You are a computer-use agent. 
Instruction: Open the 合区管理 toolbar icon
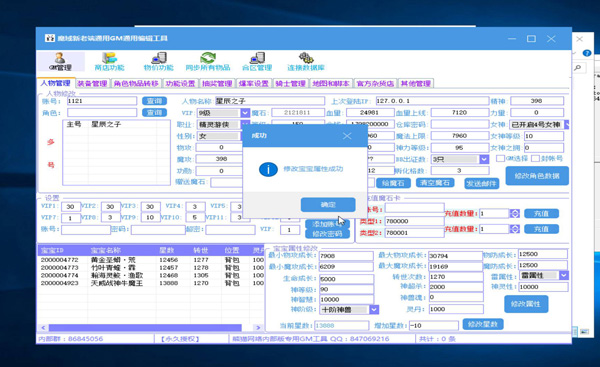click(257, 62)
